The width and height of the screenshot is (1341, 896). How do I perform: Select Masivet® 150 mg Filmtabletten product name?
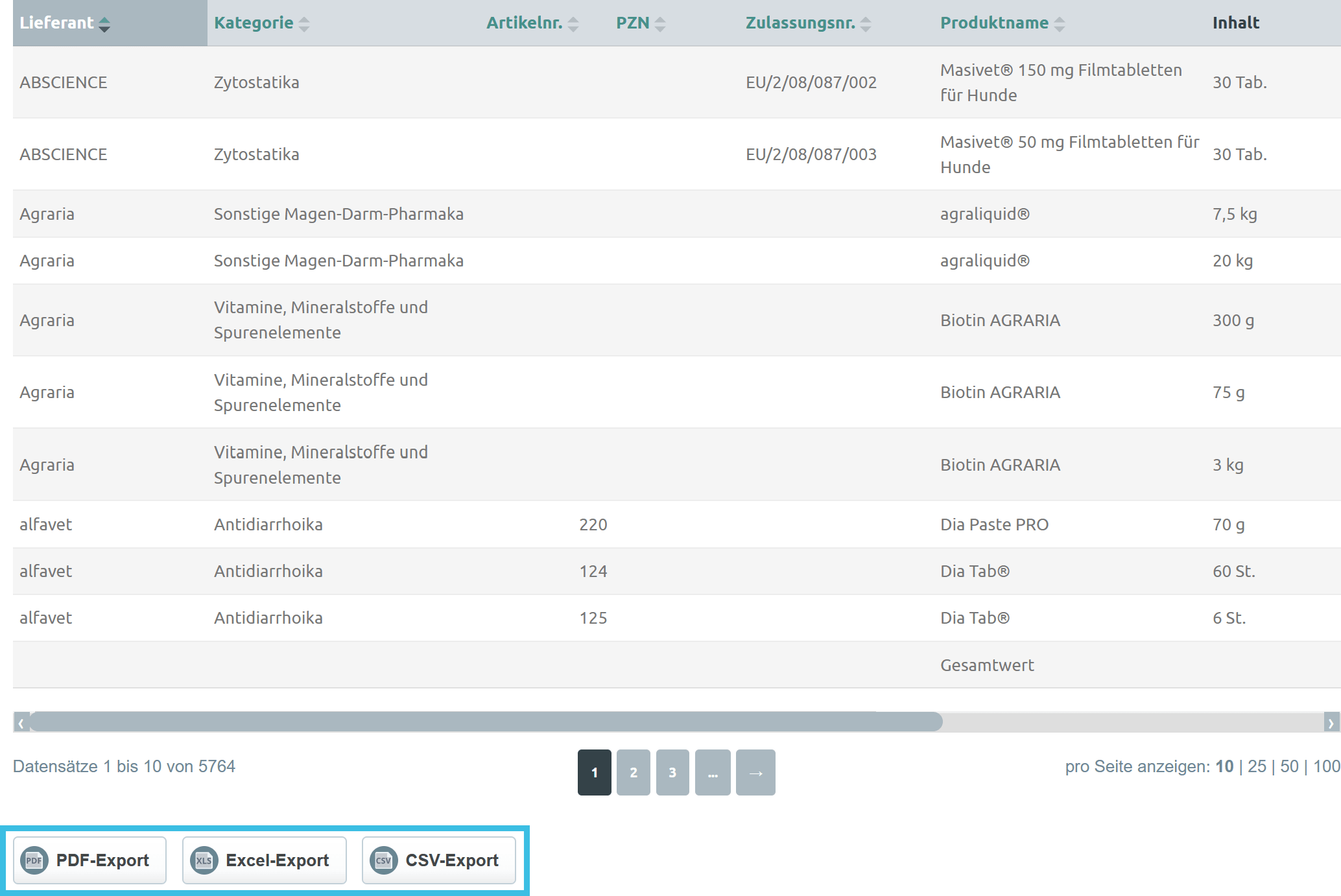pyautogui.click(x=1061, y=82)
